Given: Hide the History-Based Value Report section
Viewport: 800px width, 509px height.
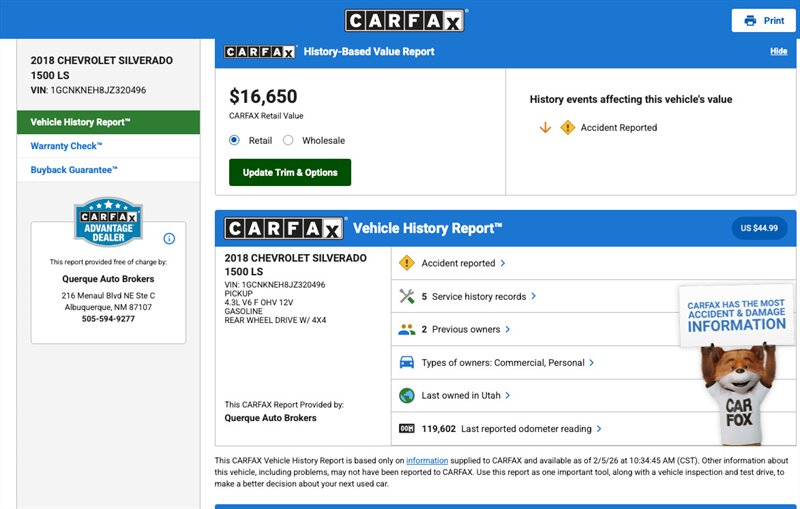Looking at the screenshot, I should [778, 51].
